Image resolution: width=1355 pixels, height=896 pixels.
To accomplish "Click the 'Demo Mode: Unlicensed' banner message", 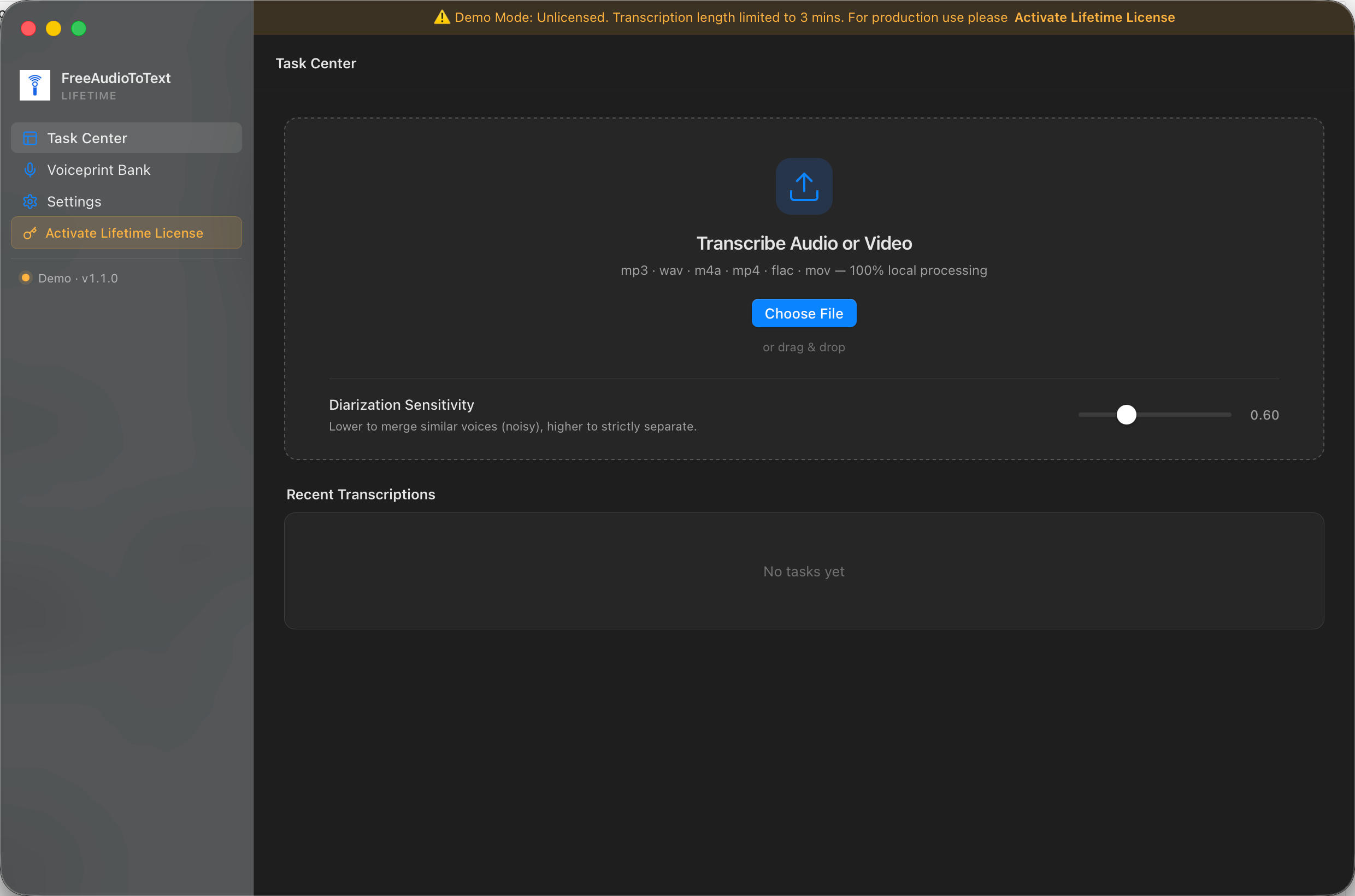I will point(731,17).
